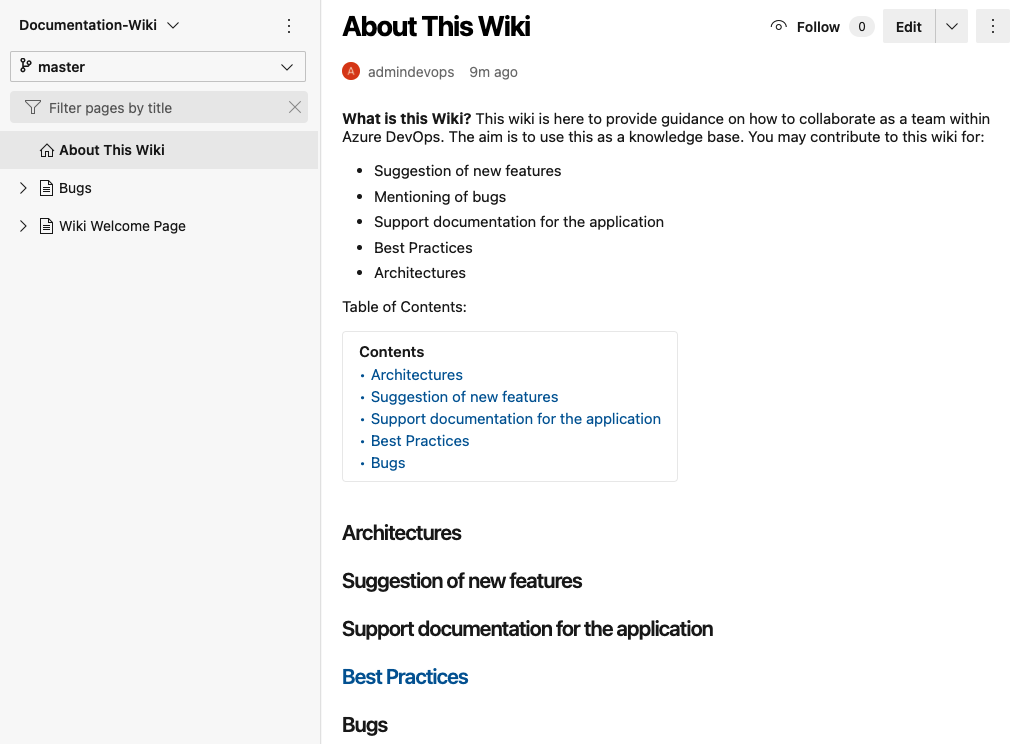
Task: Select About This Wiki in page tree
Action: click(x=112, y=150)
